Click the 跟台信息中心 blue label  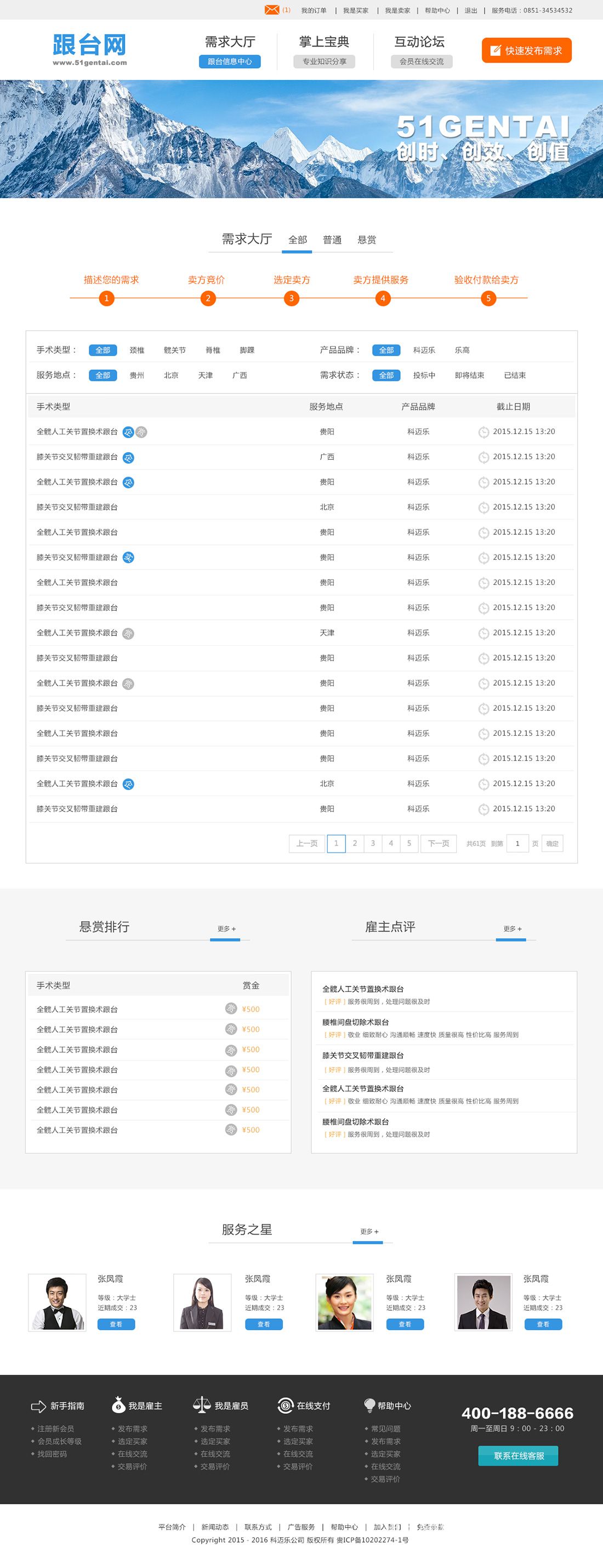point(229,61)
